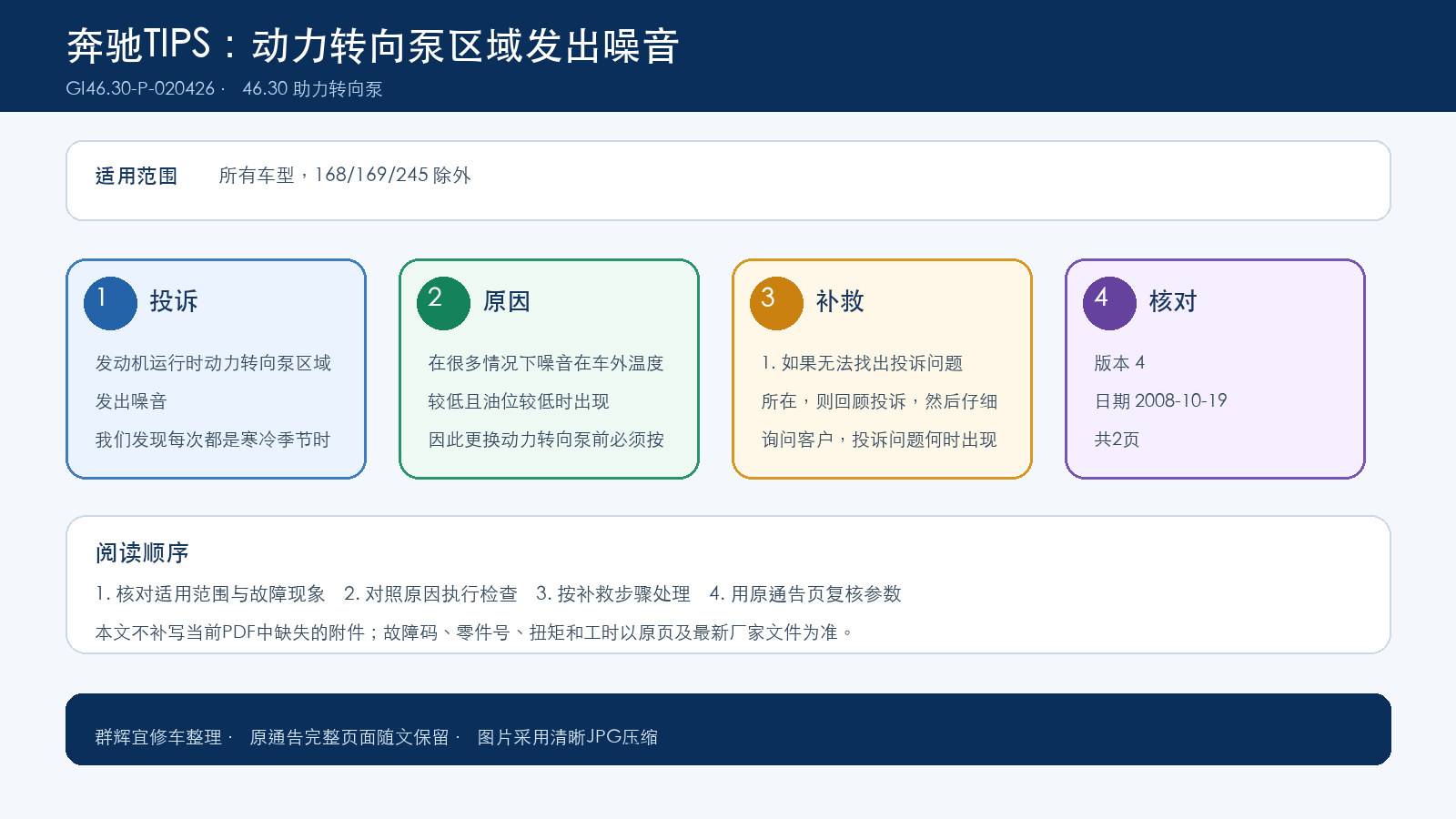Click the line 我们发现每次都是寒冷季节时
Screen dimensions: 1456x819
pos(213,440)
